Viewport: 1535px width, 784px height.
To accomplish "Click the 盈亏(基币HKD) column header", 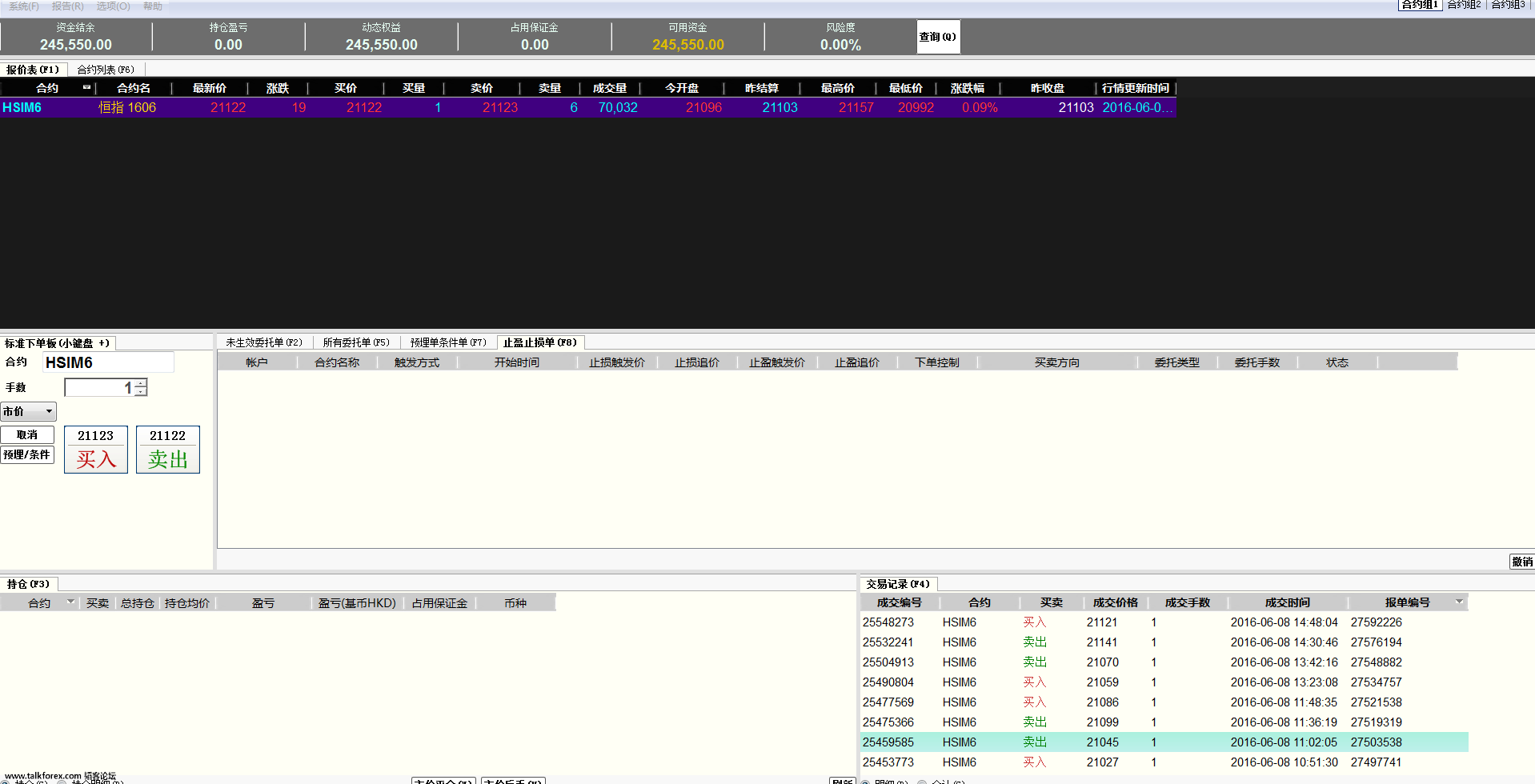I will pos(357,603).
